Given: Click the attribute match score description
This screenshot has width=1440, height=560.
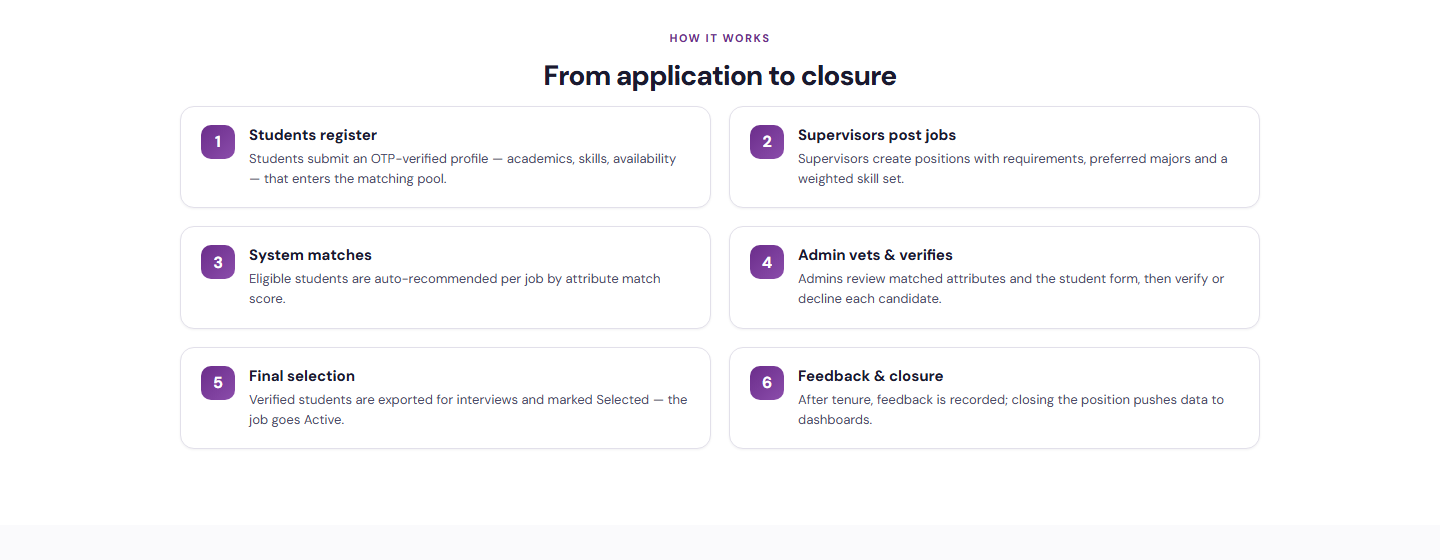Looking at the screenshot, I should click(455, 289).
